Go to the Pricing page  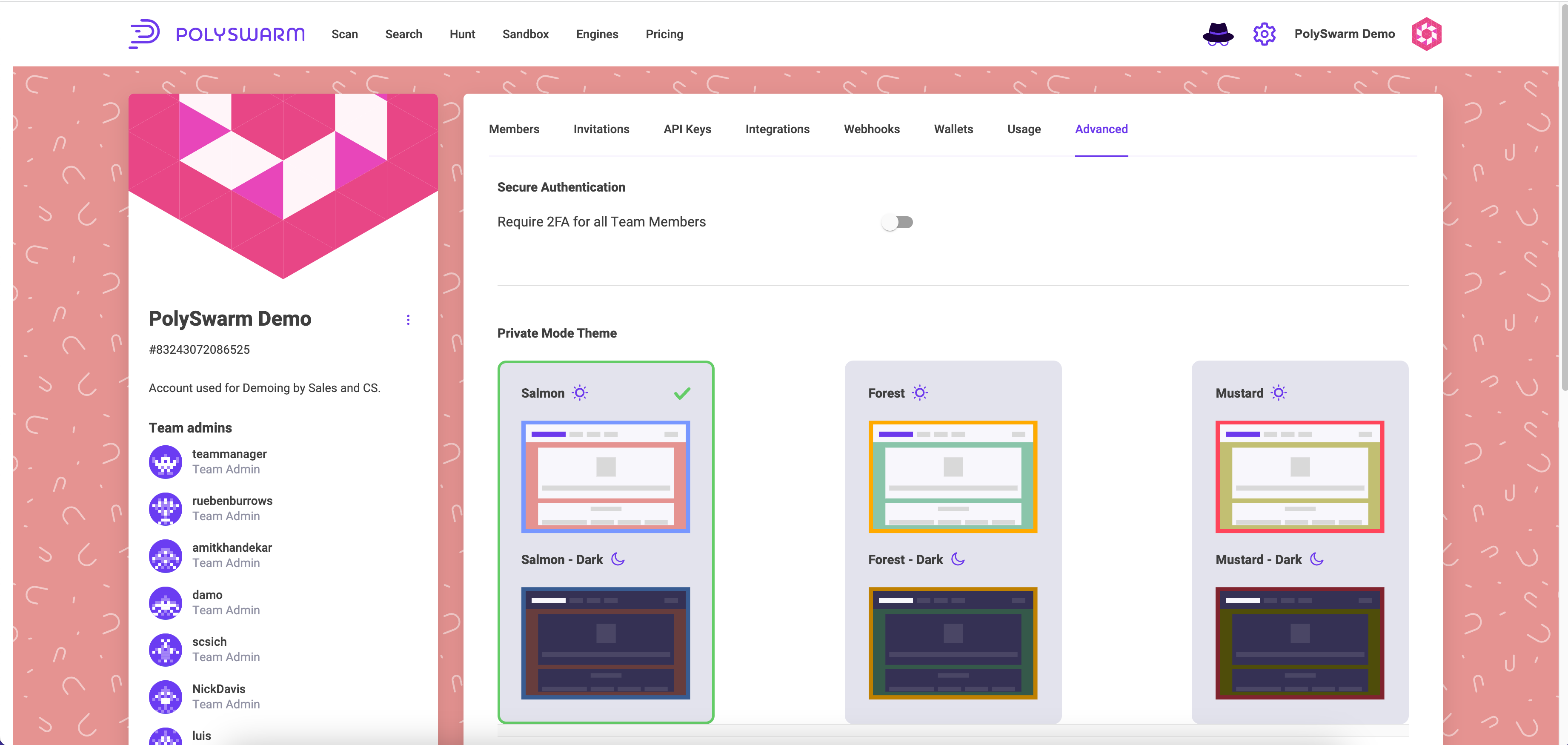(x=664, y=34)
